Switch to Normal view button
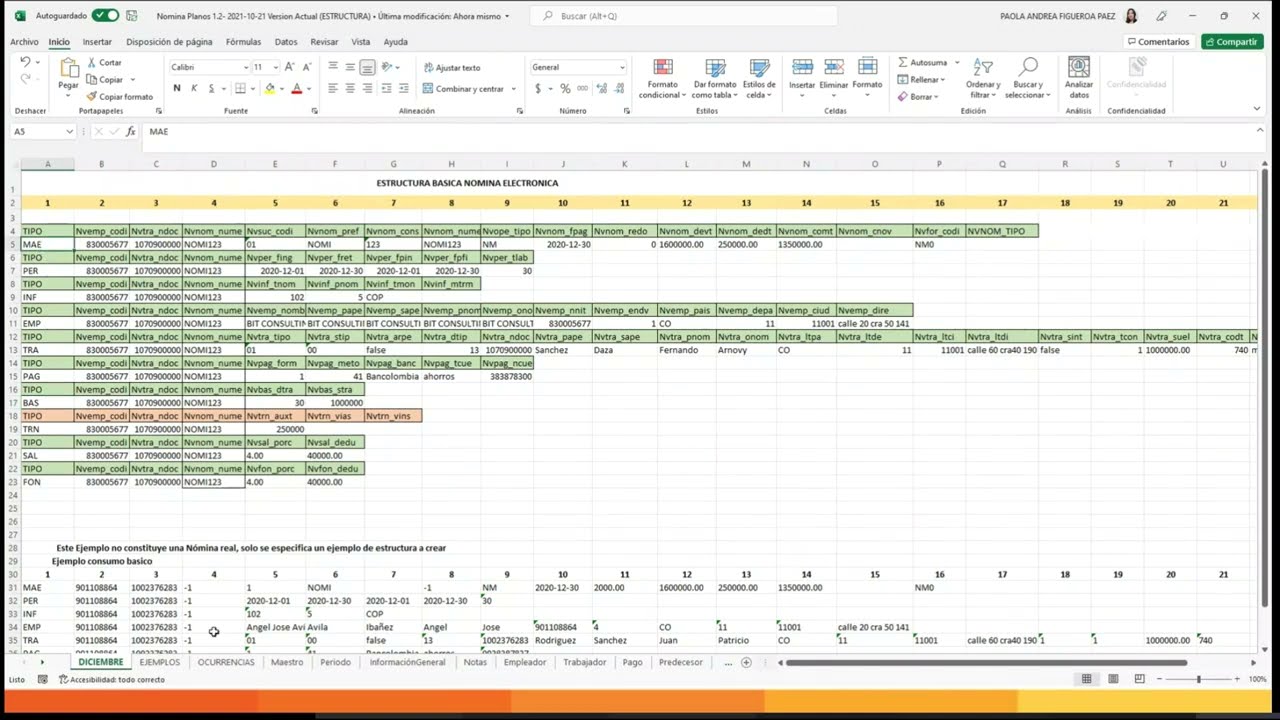Screen dimensions: 1280x720 click(1086, 679)
